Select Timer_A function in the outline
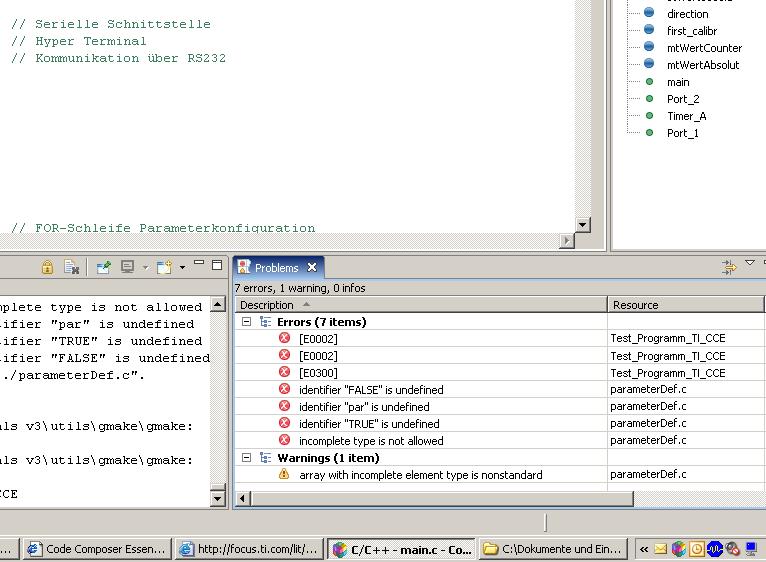The width and height of the screenshot is (766, 562). pos(686,116)
